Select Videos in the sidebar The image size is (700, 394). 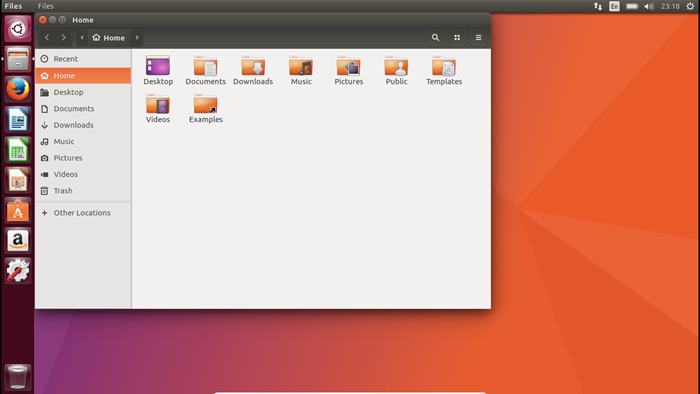pyautogui.click(x=83, y=174)
